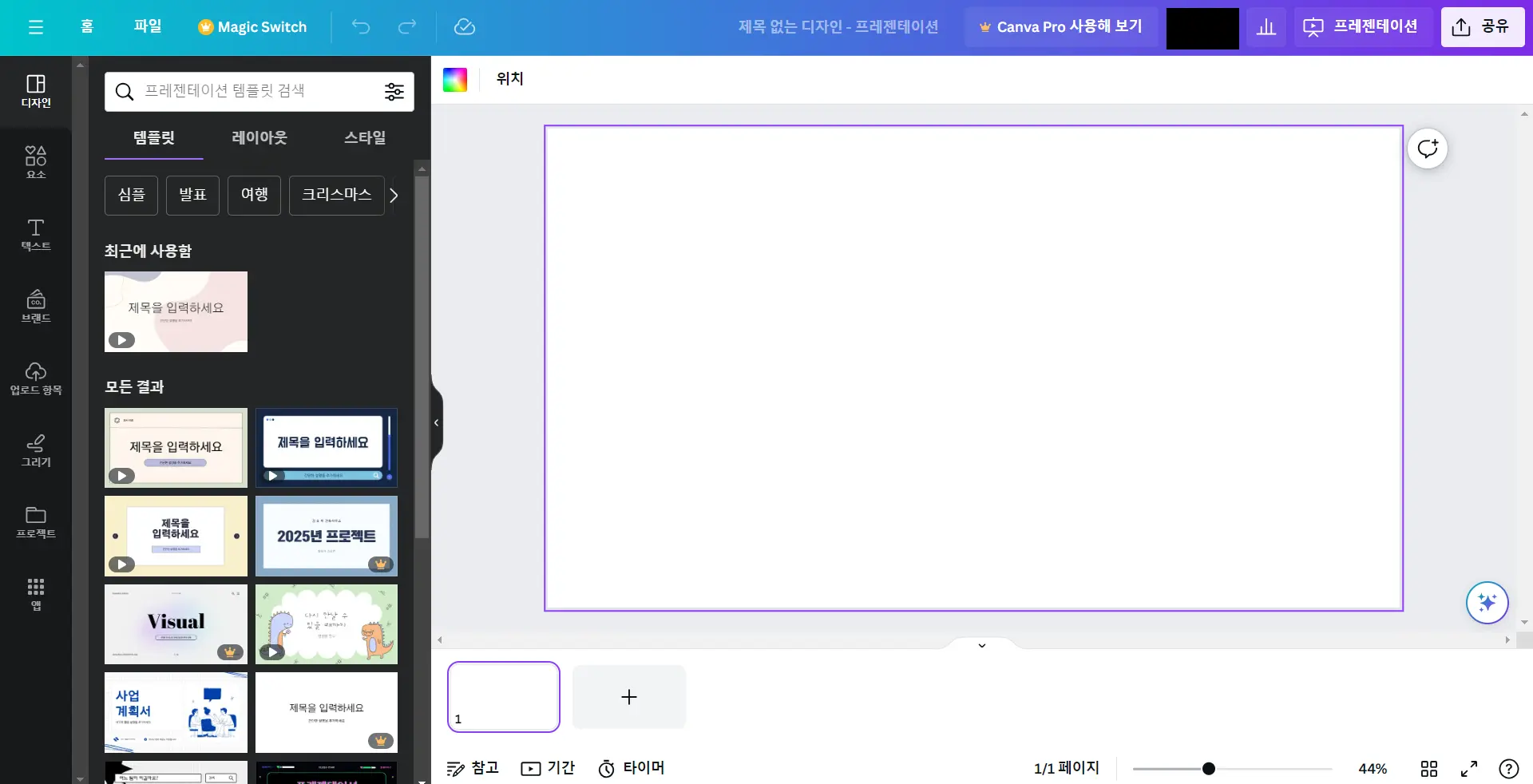
Task: Open the 파일 (File) menu
Action: 148,26
